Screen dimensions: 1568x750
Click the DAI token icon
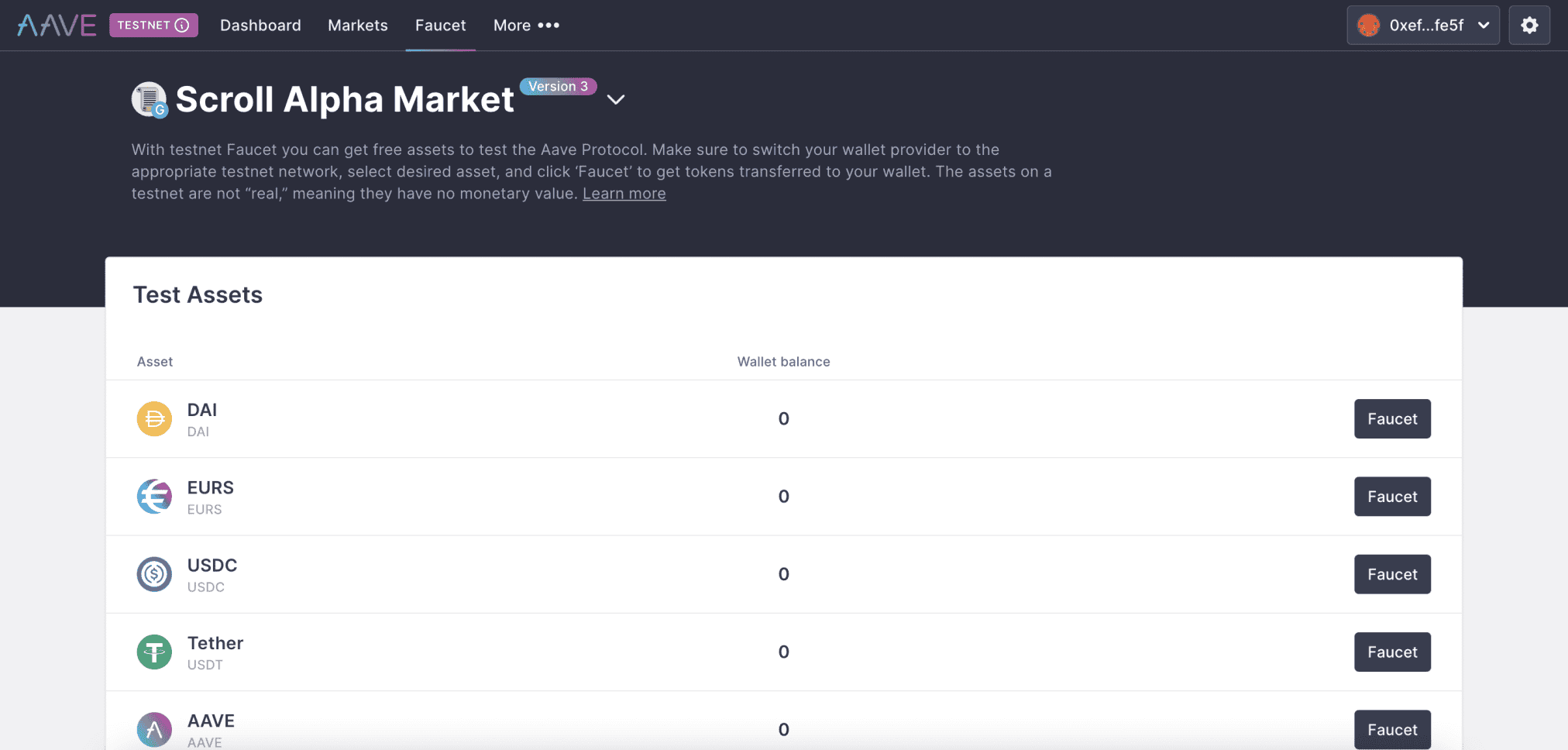[x=154, y=419]
